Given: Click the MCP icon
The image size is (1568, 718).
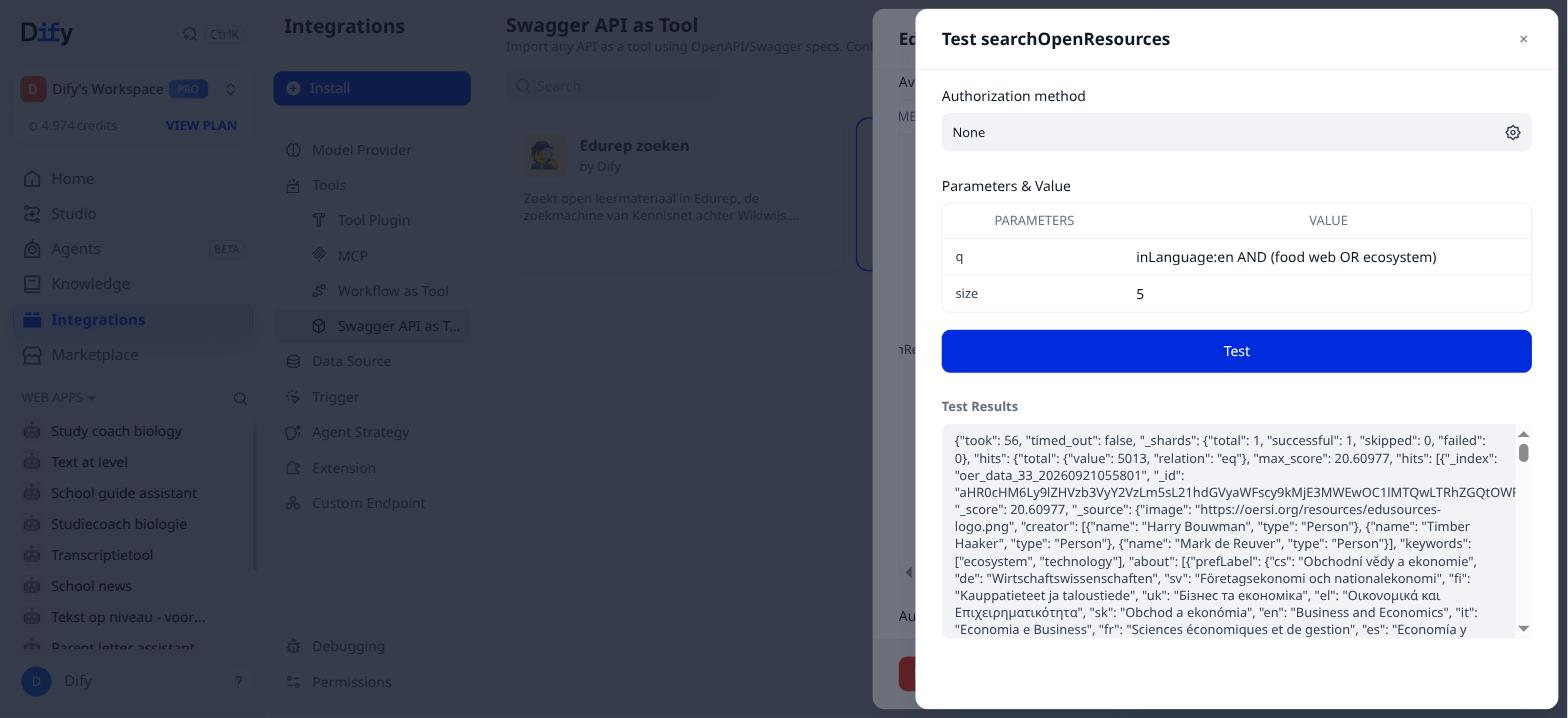Looking at the screenshot, I should (x=319, y=255).
